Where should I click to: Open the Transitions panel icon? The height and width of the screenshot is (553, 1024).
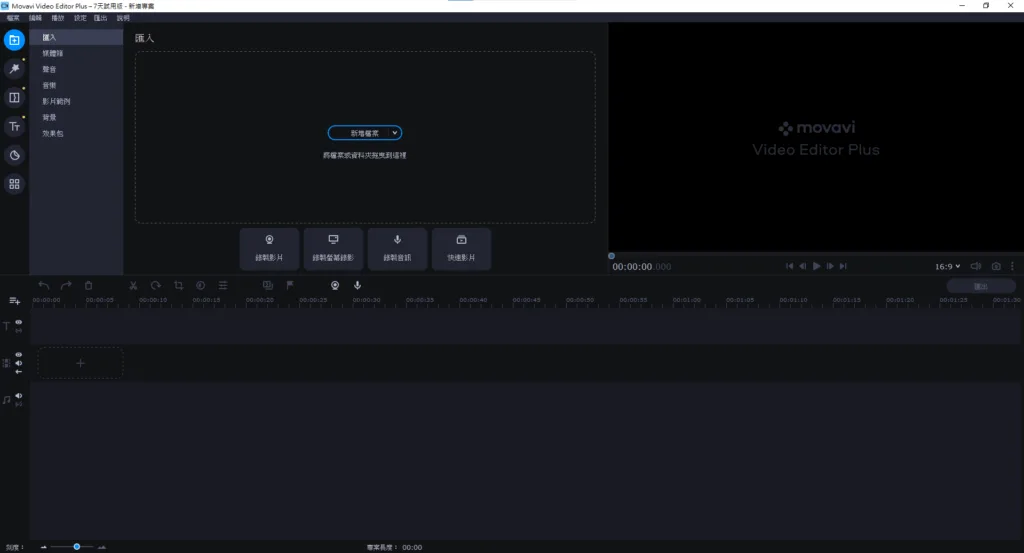14,97
